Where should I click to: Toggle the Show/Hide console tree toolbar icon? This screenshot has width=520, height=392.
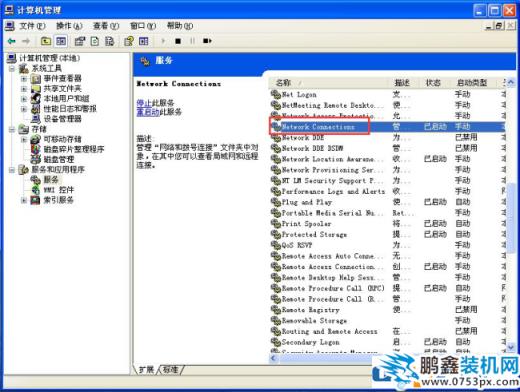pyautogui.click(x=61, y=41)
